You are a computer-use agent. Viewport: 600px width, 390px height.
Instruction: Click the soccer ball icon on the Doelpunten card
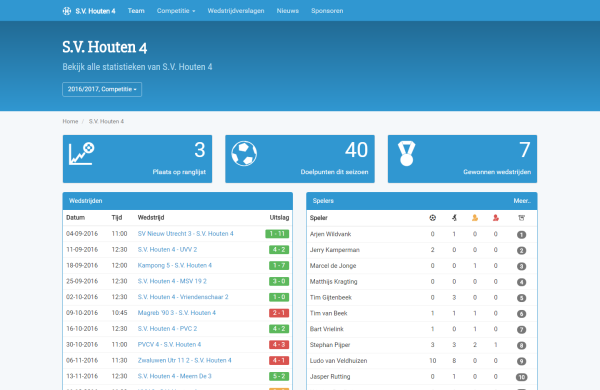[x=244, y=154]
